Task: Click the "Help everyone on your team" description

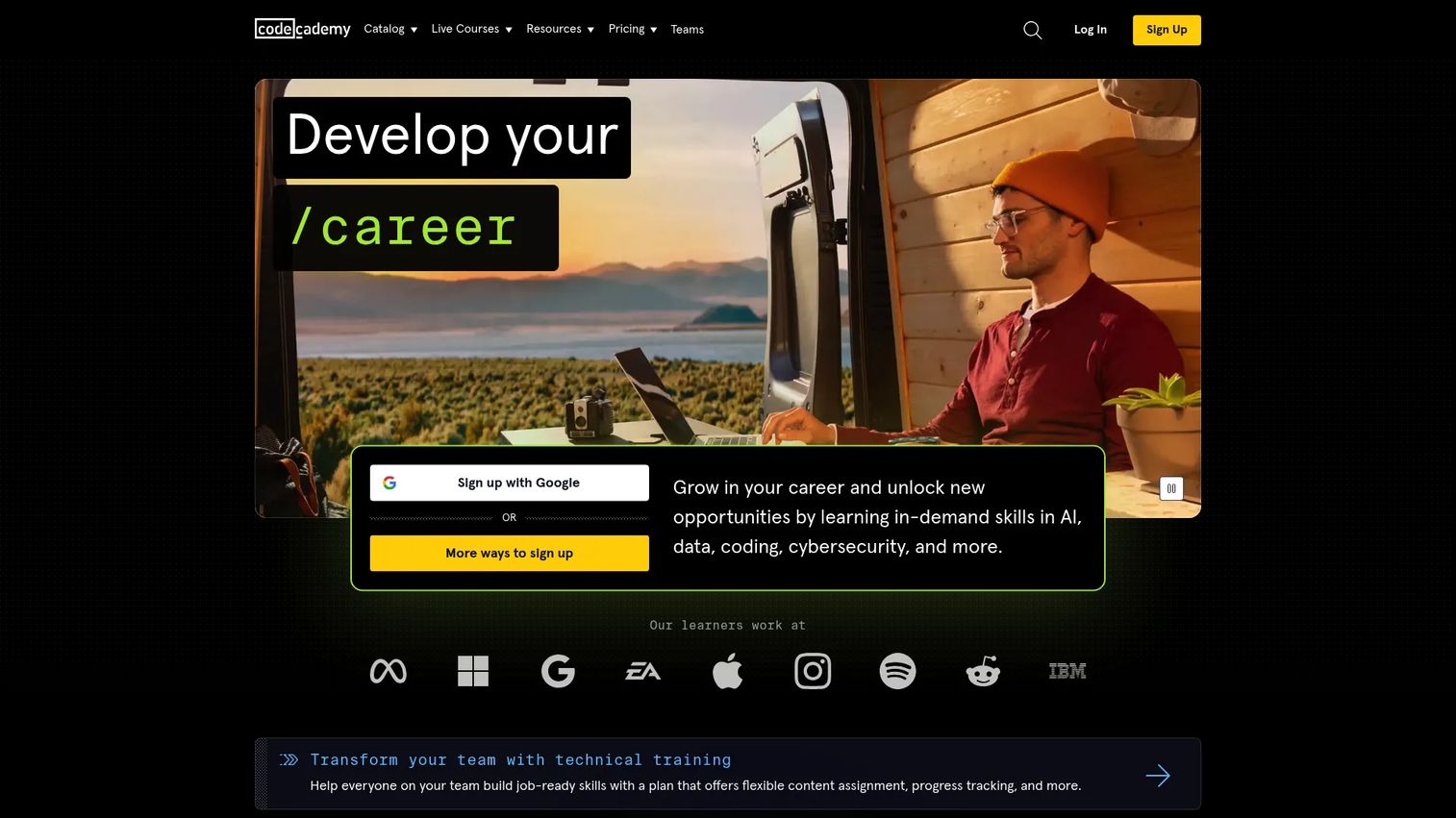Action: coord(695,785)
